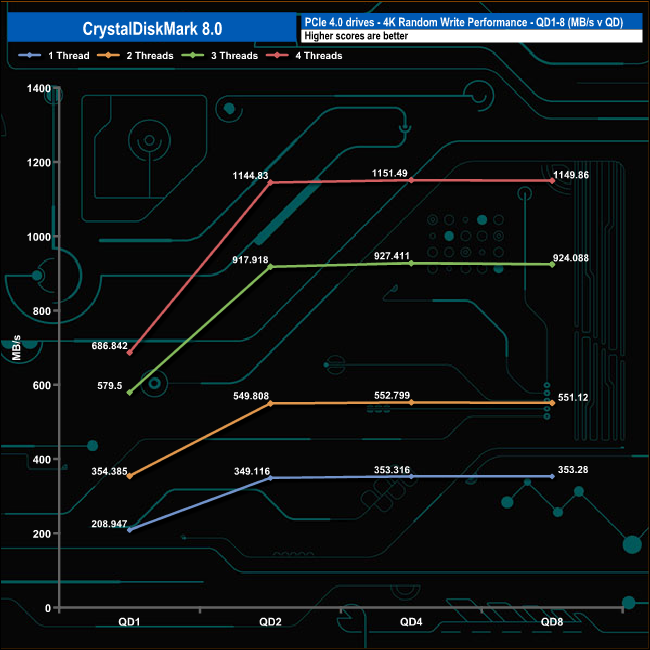Click the 1 Thread legend marker
Screen dimensions: 650x650
30,55
